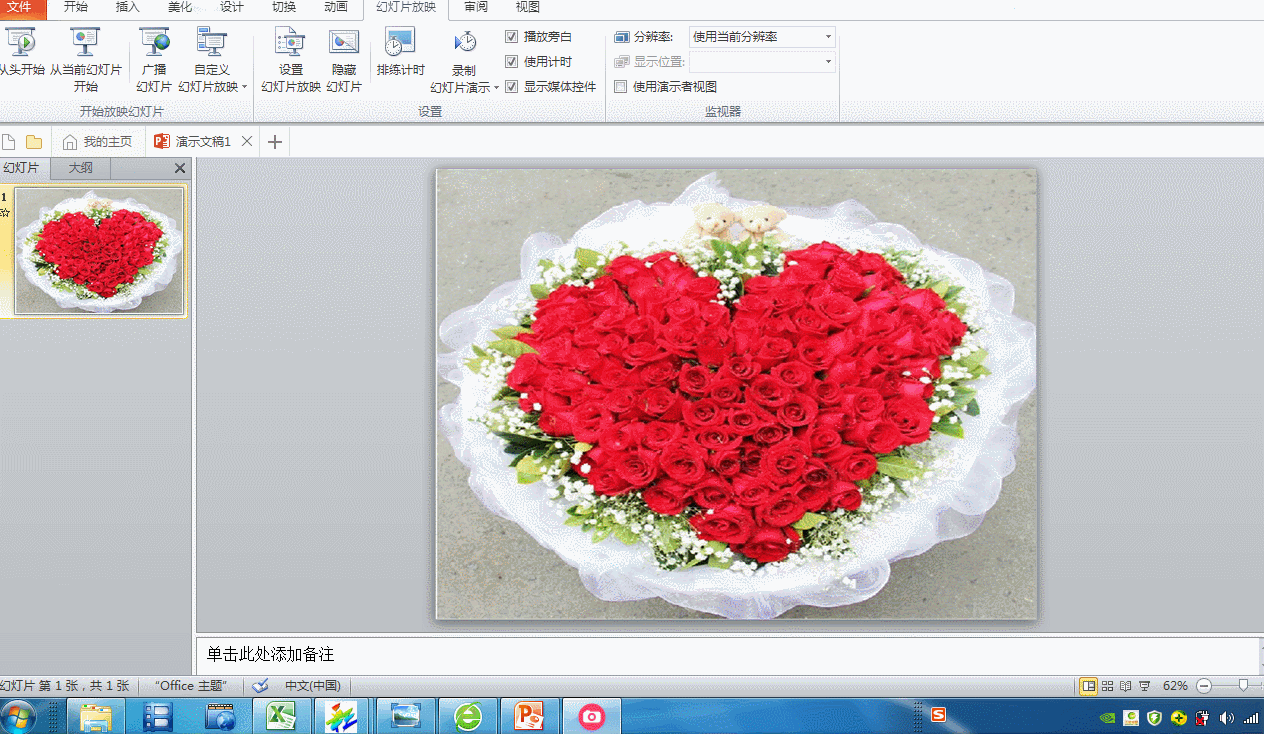
Task: Click the language 中文(中国) status entry
Action: 312,686
